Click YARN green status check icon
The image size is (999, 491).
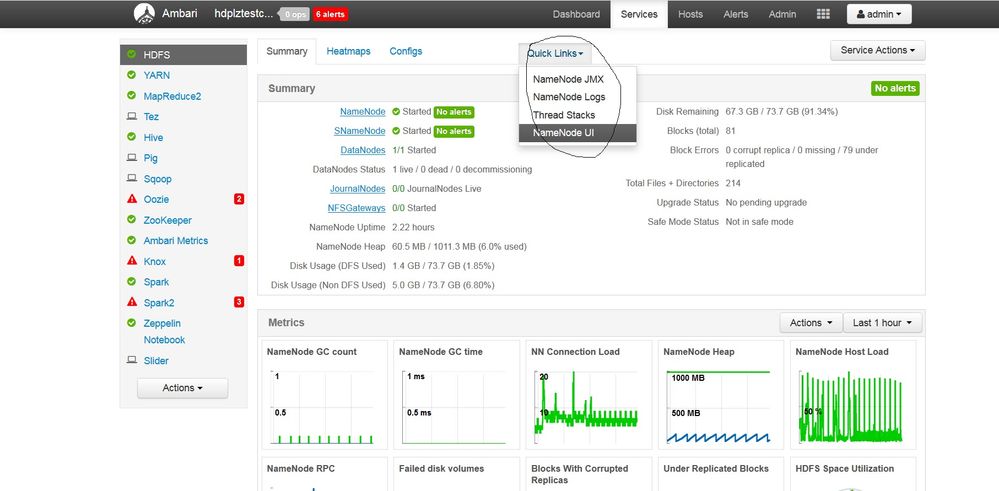click(x=131, y=75)
